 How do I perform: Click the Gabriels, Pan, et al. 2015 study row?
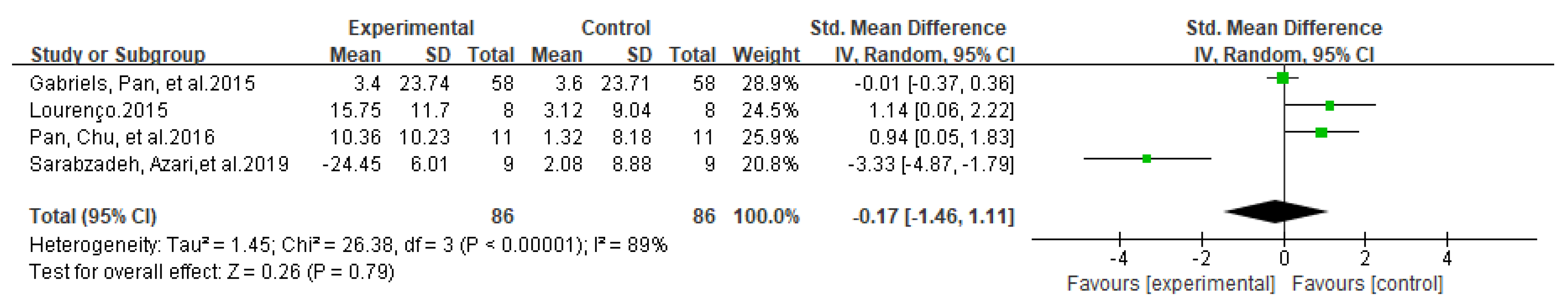[x=143, y=83]
